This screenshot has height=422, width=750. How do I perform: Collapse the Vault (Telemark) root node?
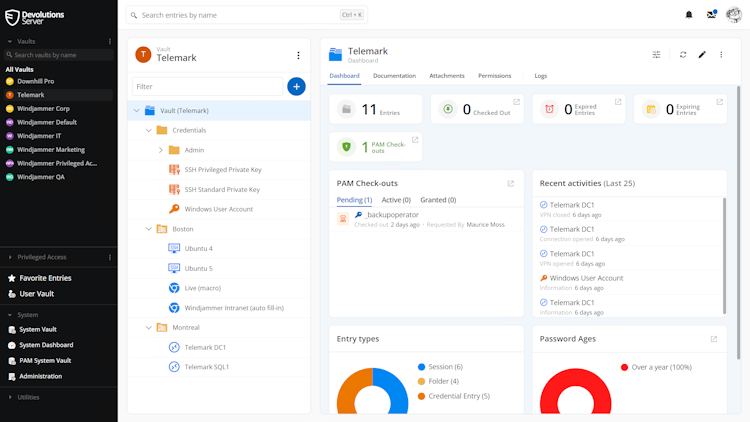coord(137,111)
